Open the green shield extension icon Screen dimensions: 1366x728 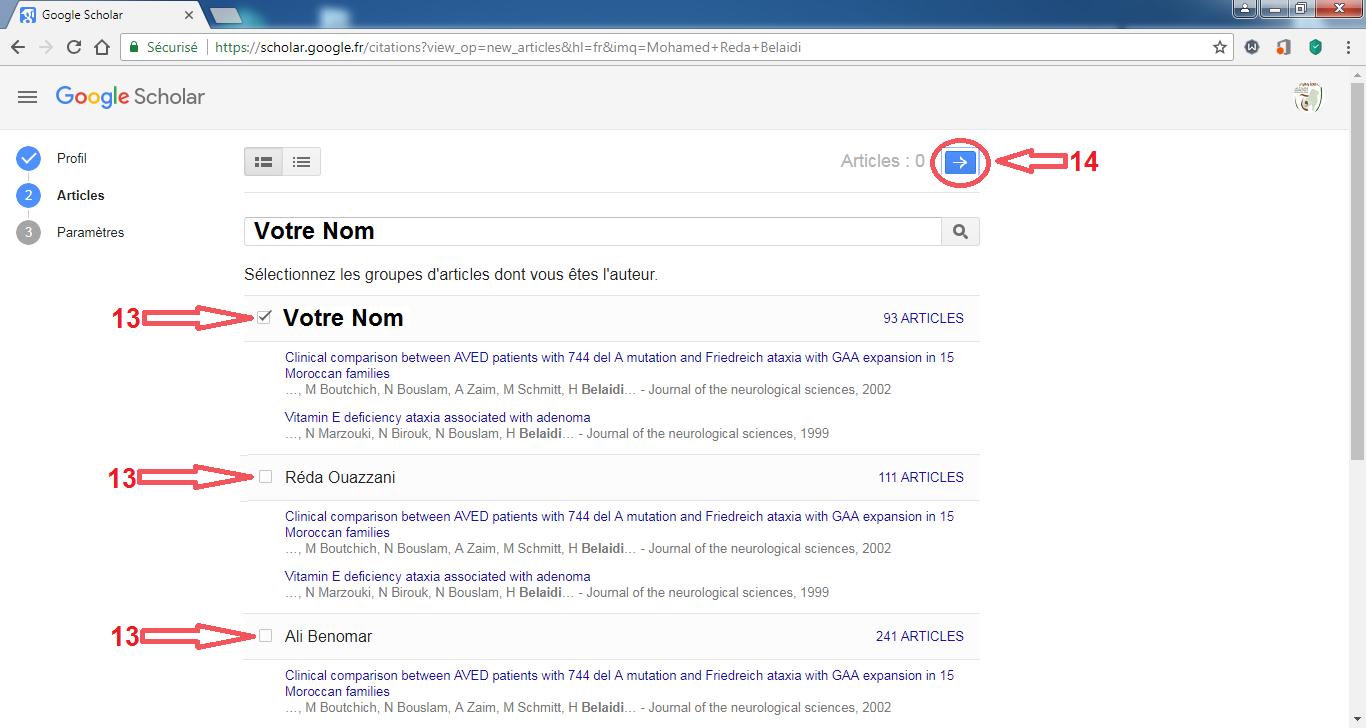click(x=1316, y=47)
